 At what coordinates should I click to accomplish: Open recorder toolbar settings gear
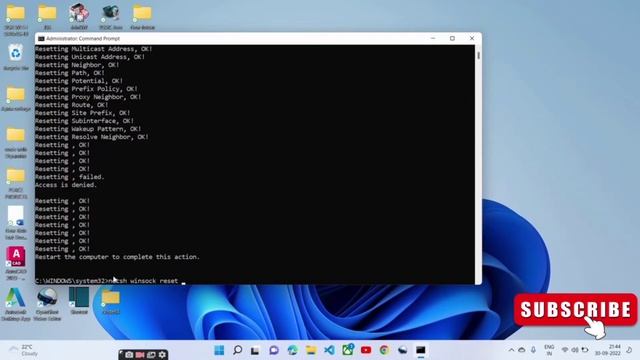(x=162, y=355)
